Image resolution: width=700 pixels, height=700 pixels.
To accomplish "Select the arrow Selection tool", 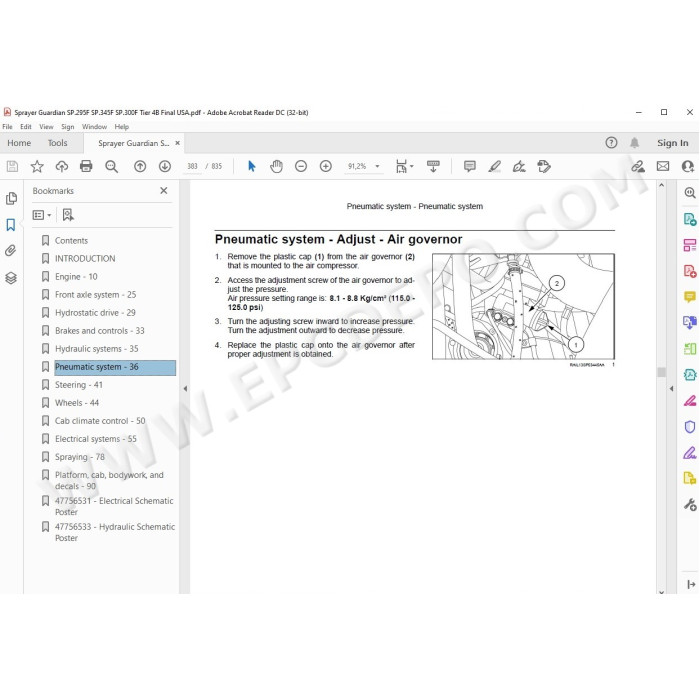I will [252, 167].
